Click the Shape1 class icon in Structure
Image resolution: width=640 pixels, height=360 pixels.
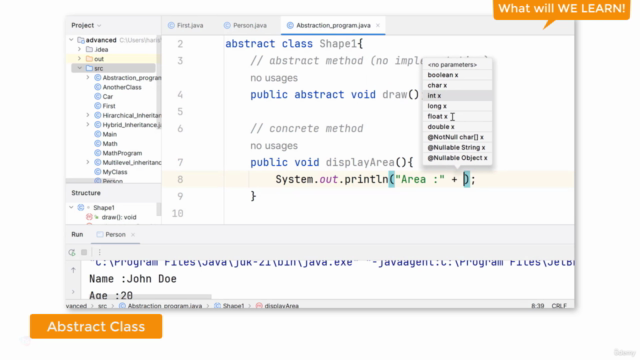coord(81,208)
